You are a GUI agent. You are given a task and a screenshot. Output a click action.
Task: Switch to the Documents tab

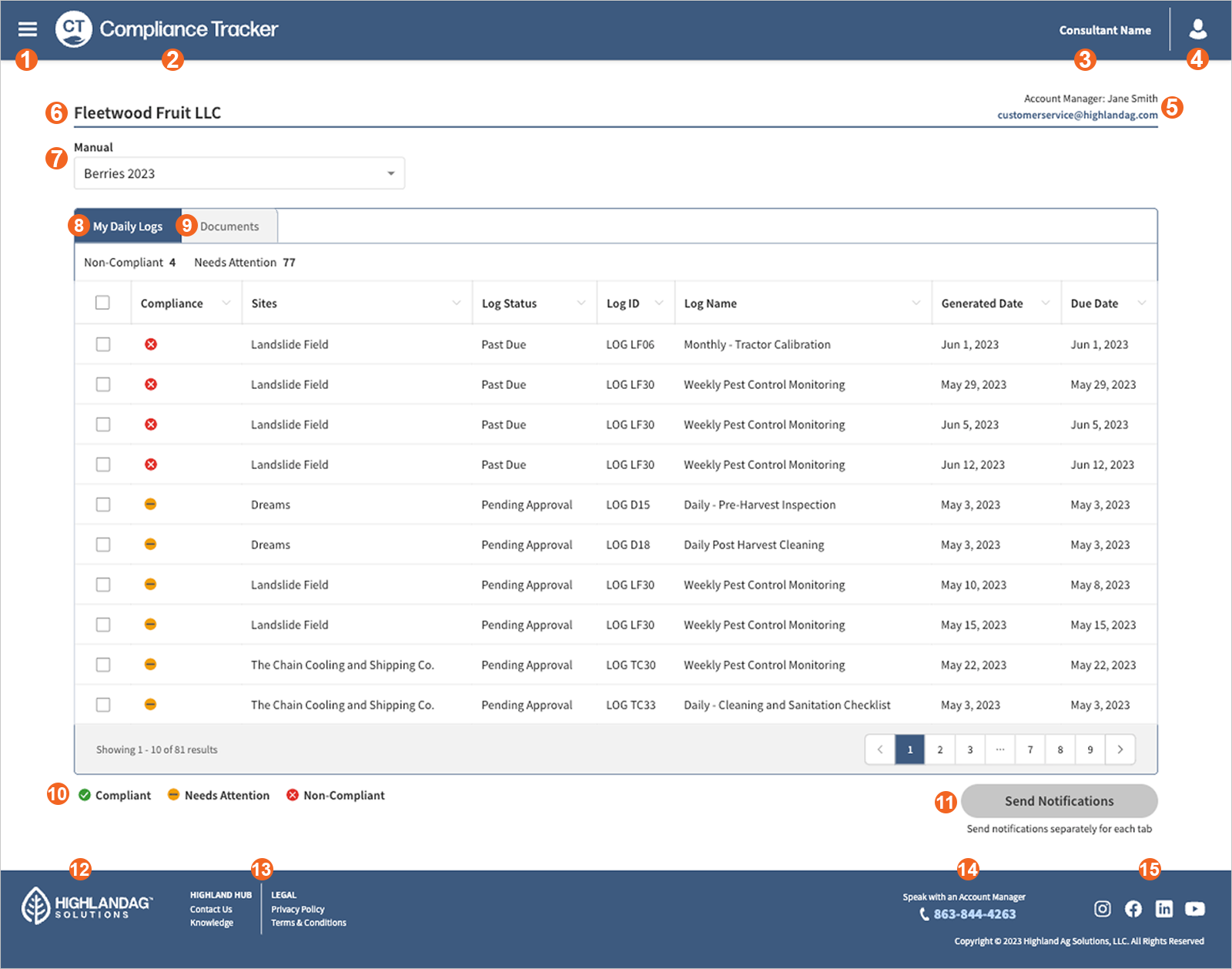click(229, 226)
